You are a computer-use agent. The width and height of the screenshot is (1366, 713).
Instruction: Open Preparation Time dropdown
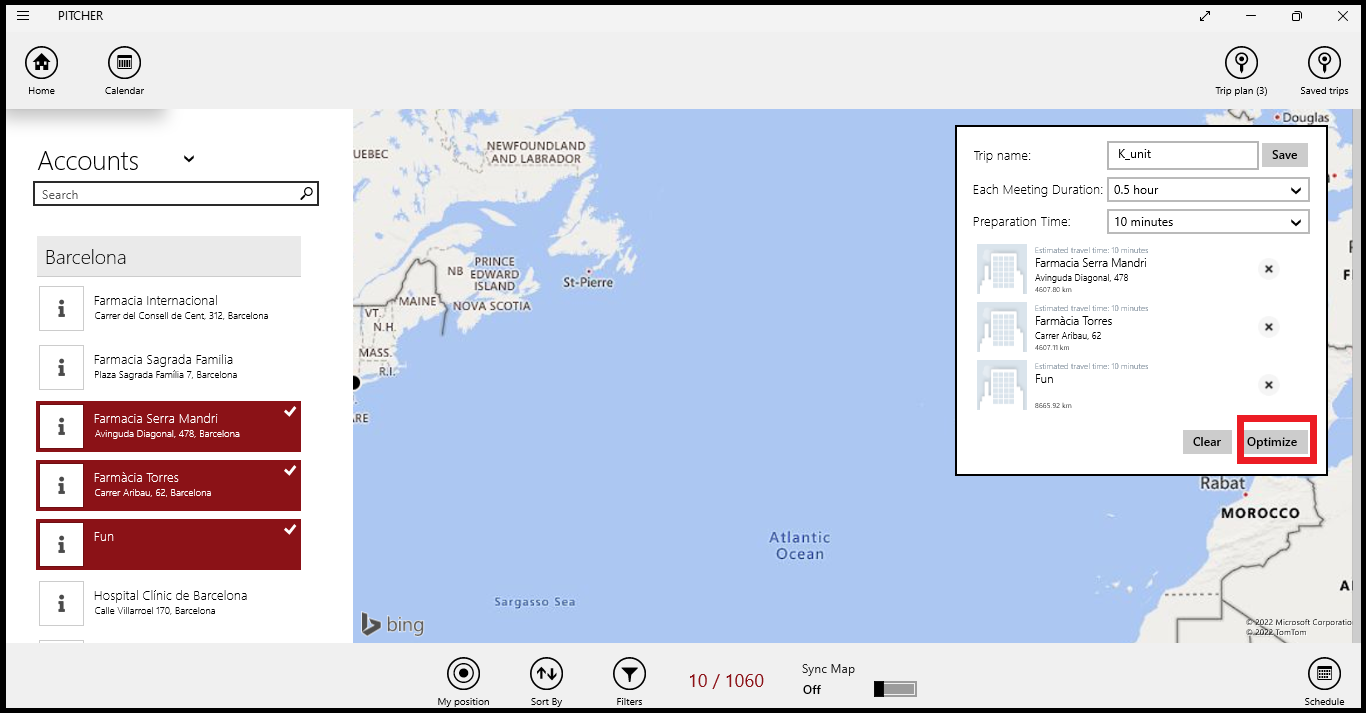[1207, 222]
